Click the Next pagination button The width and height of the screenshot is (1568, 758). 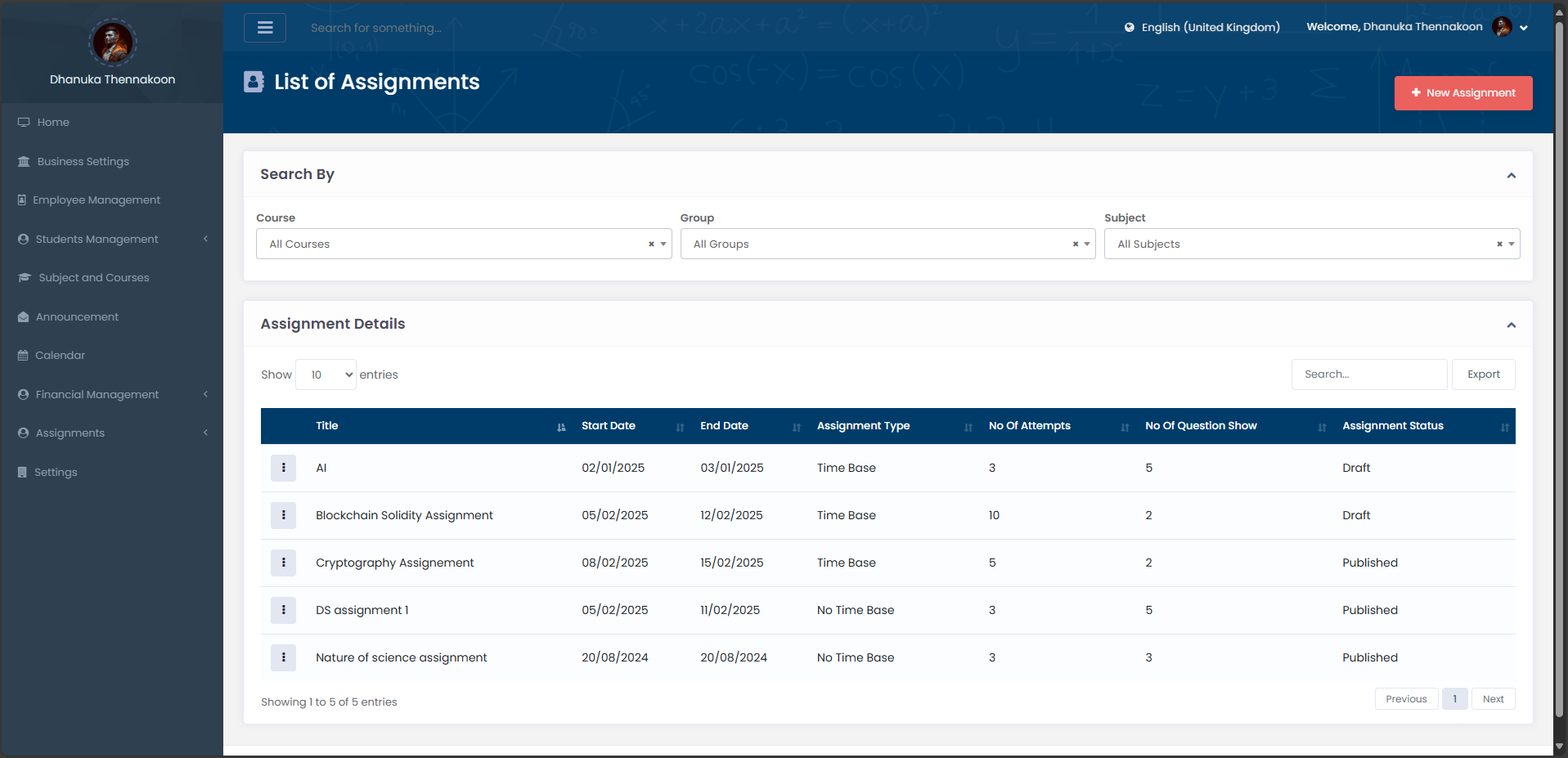click(1493, 699)
